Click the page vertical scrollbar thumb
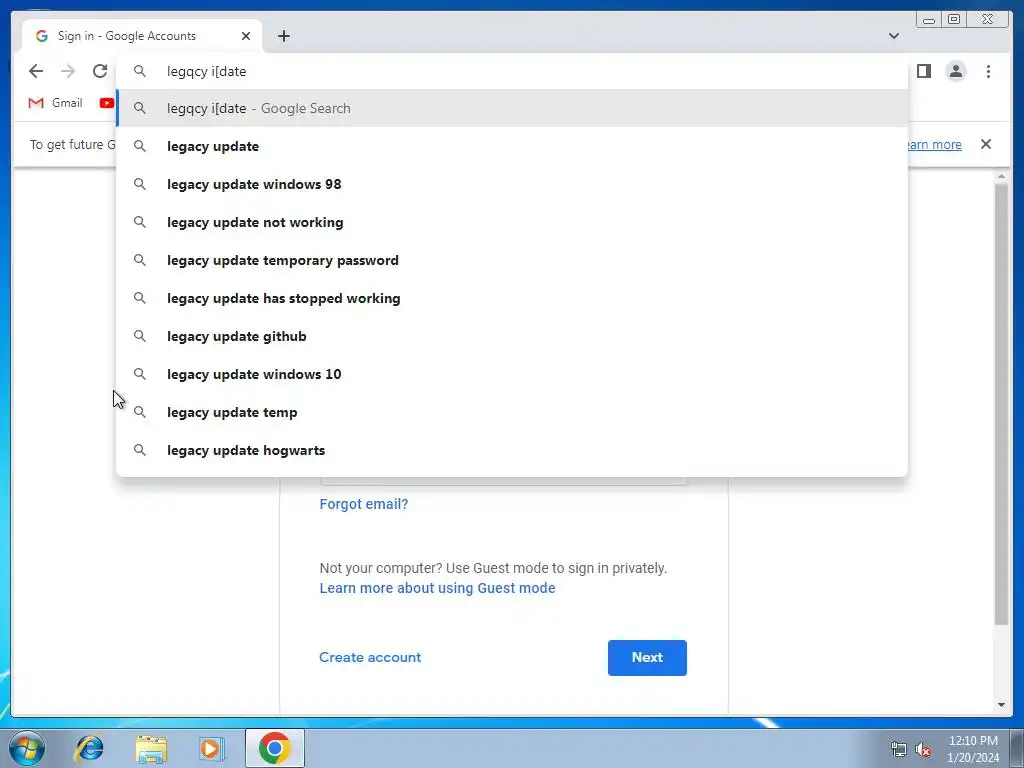Screen dimensions: 1024x768 pyautogui.click(x=1001, y=405)
